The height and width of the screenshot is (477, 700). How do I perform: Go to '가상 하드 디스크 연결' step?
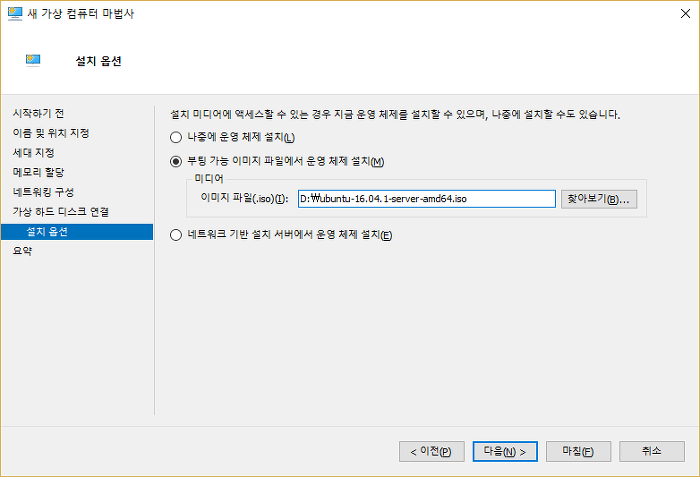click(61, 212)
